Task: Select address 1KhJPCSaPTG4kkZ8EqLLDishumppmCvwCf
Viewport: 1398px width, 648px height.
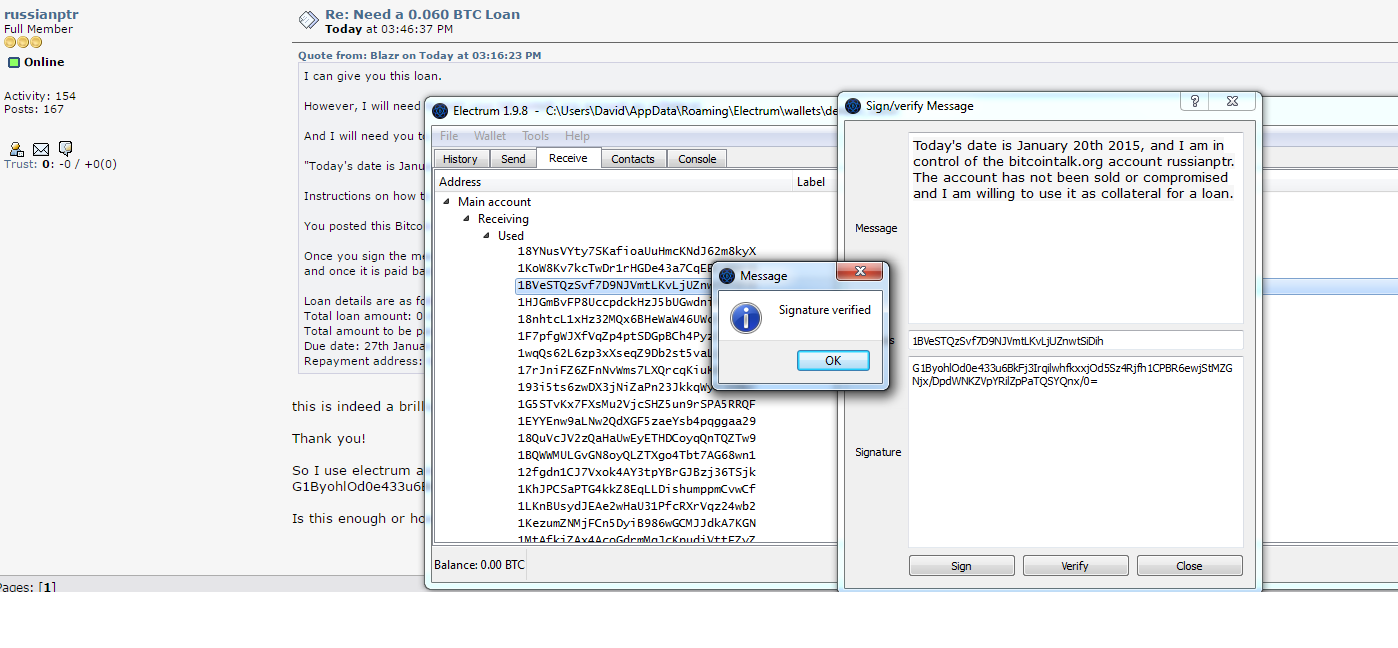Action: point(636,489)
